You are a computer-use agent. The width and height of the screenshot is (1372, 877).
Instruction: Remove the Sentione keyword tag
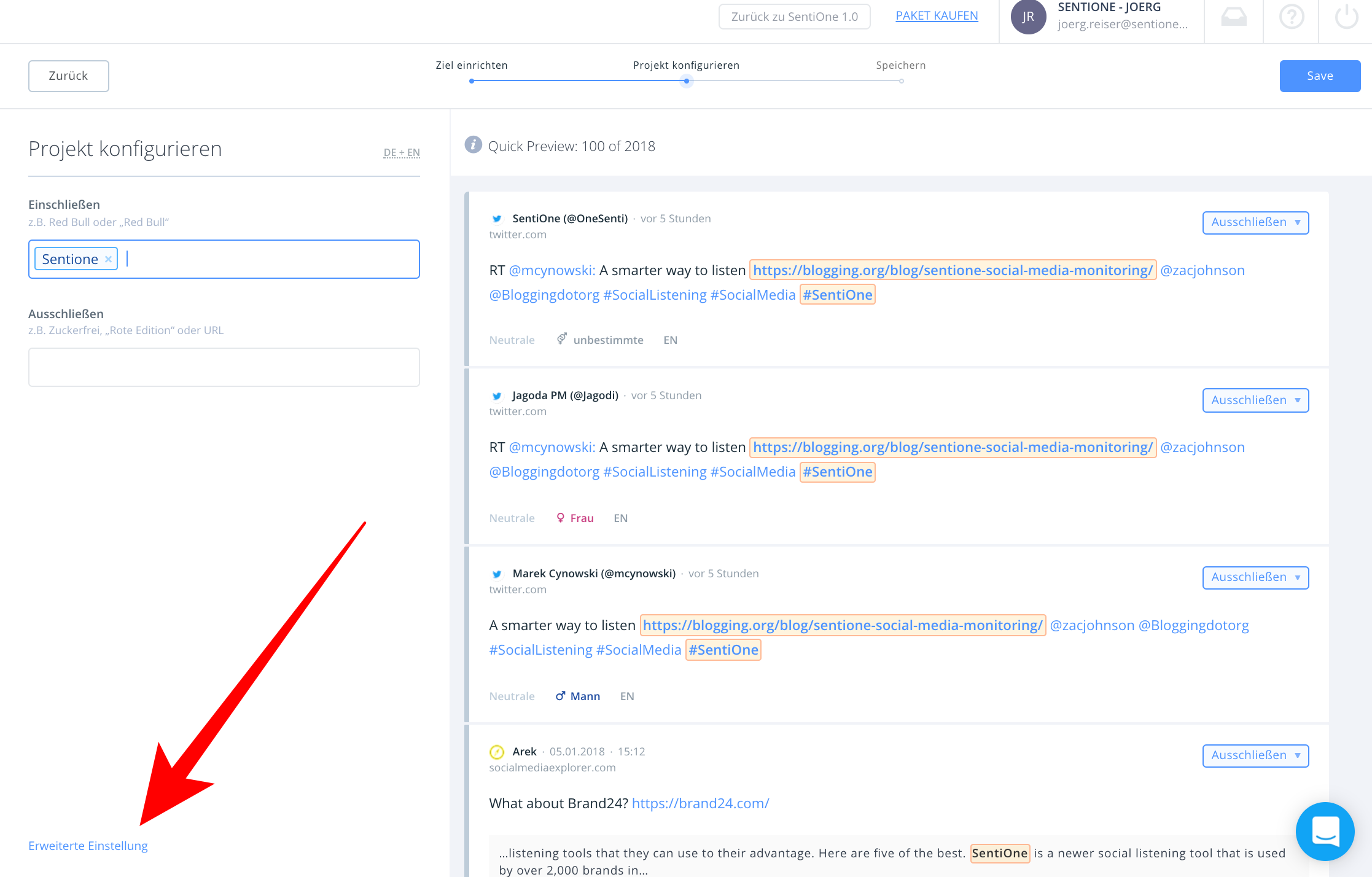108,259
